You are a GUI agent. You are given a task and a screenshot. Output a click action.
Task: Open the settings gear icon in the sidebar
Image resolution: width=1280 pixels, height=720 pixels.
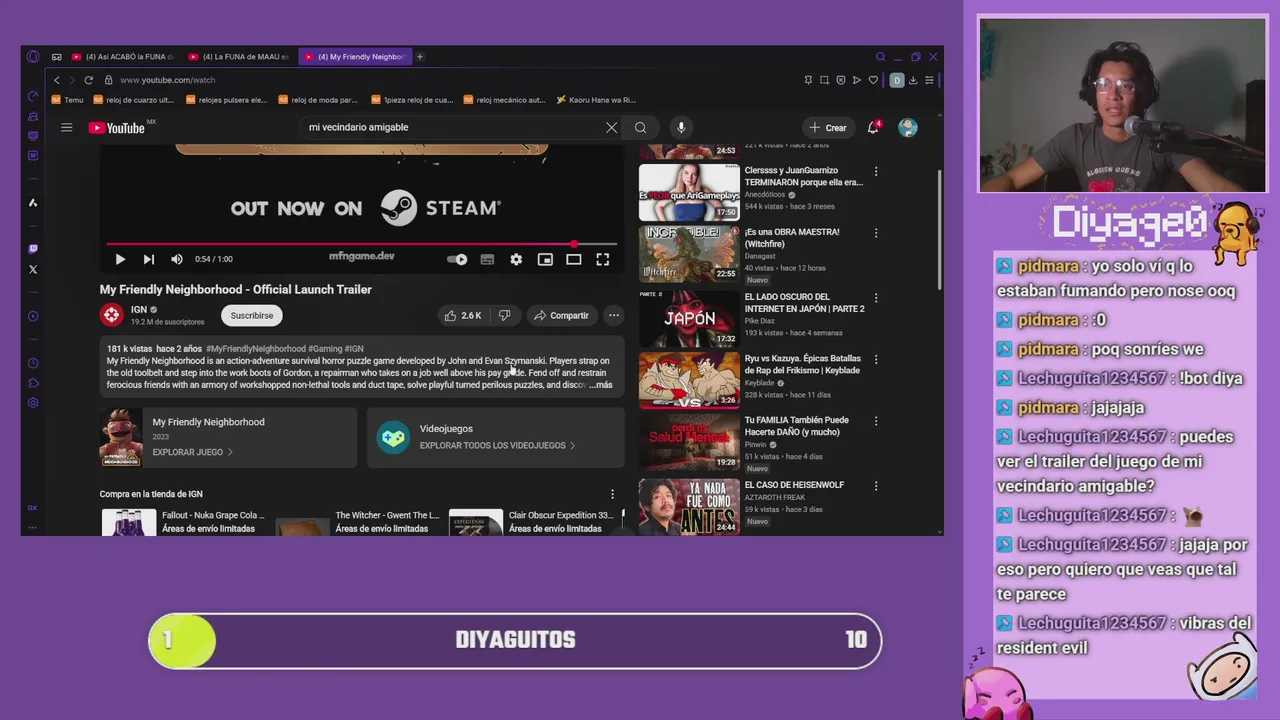33,403
